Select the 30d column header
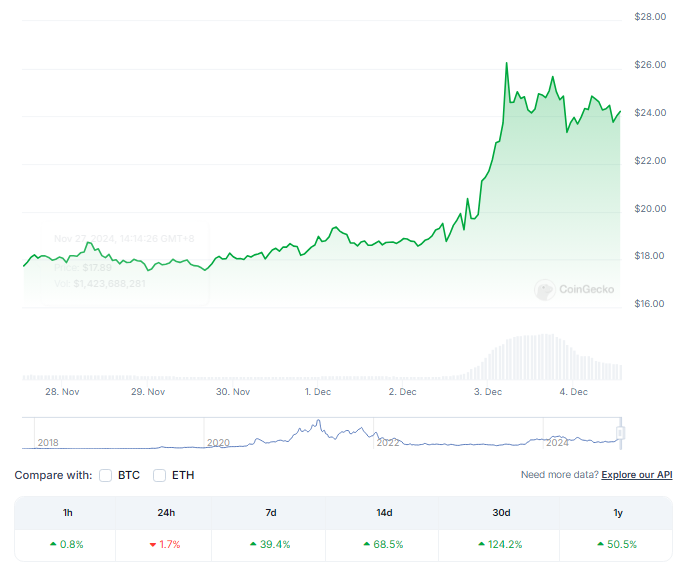688x572 pixels. pos(501,513)
